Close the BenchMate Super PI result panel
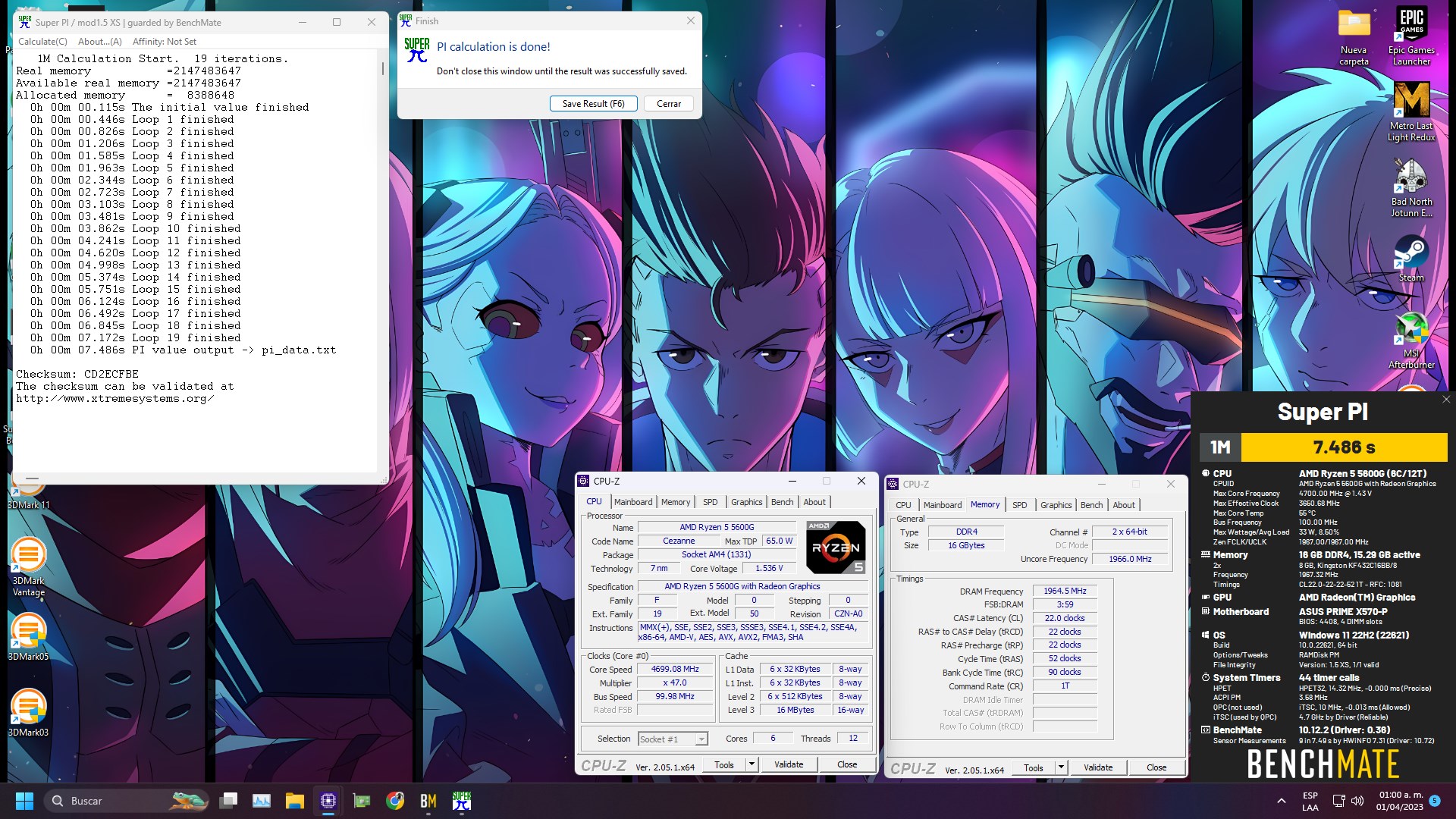Image resolution: width=1456 pixels, height=819 pixels. pos(1445,400)
